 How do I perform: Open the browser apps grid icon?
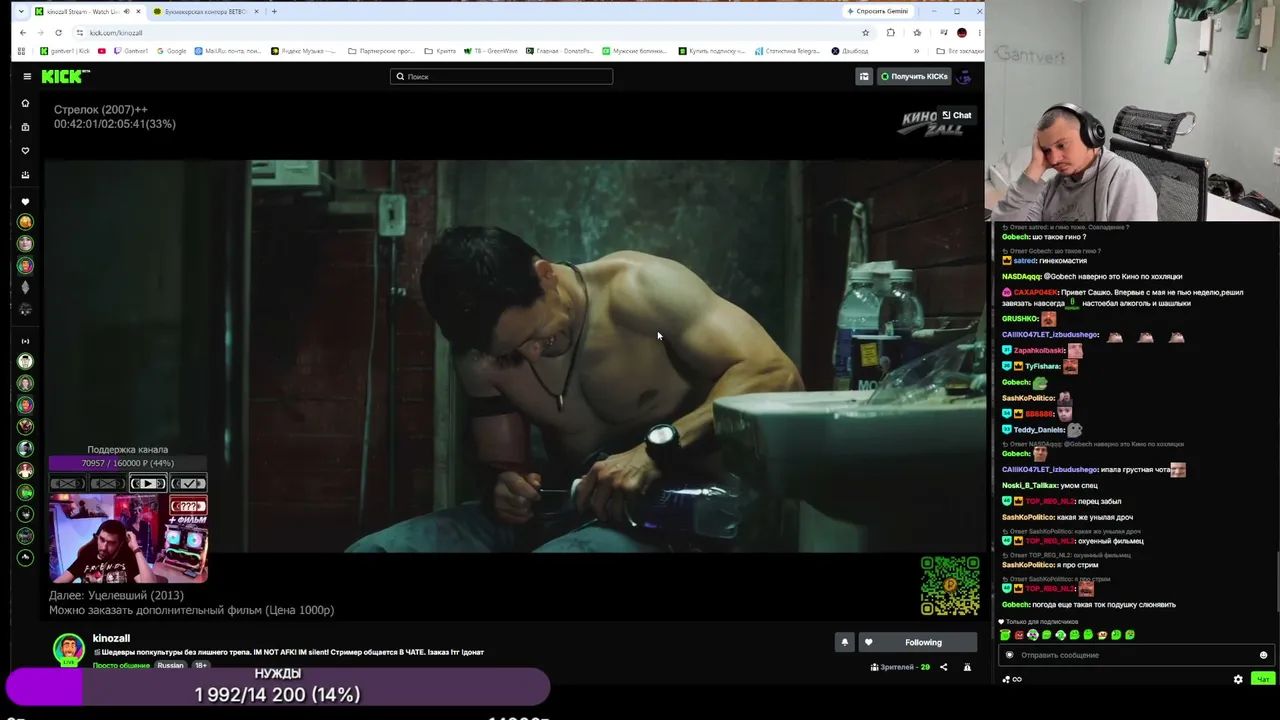point(21,51)
